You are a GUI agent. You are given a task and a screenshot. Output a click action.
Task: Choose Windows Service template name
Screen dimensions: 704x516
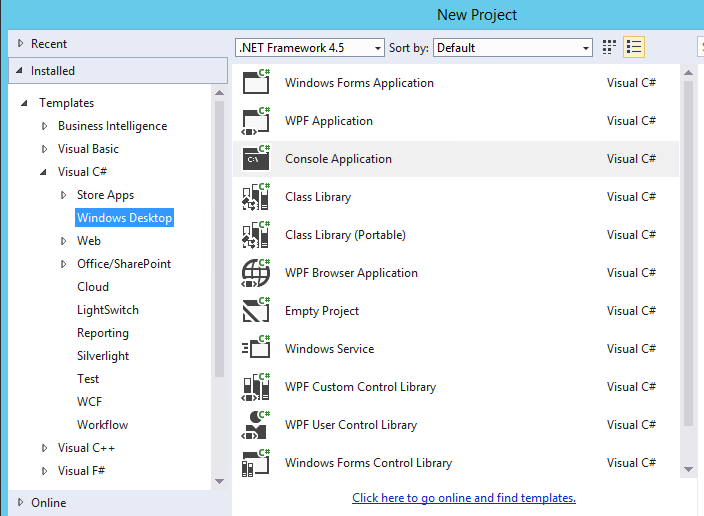[x=330, y=349]
